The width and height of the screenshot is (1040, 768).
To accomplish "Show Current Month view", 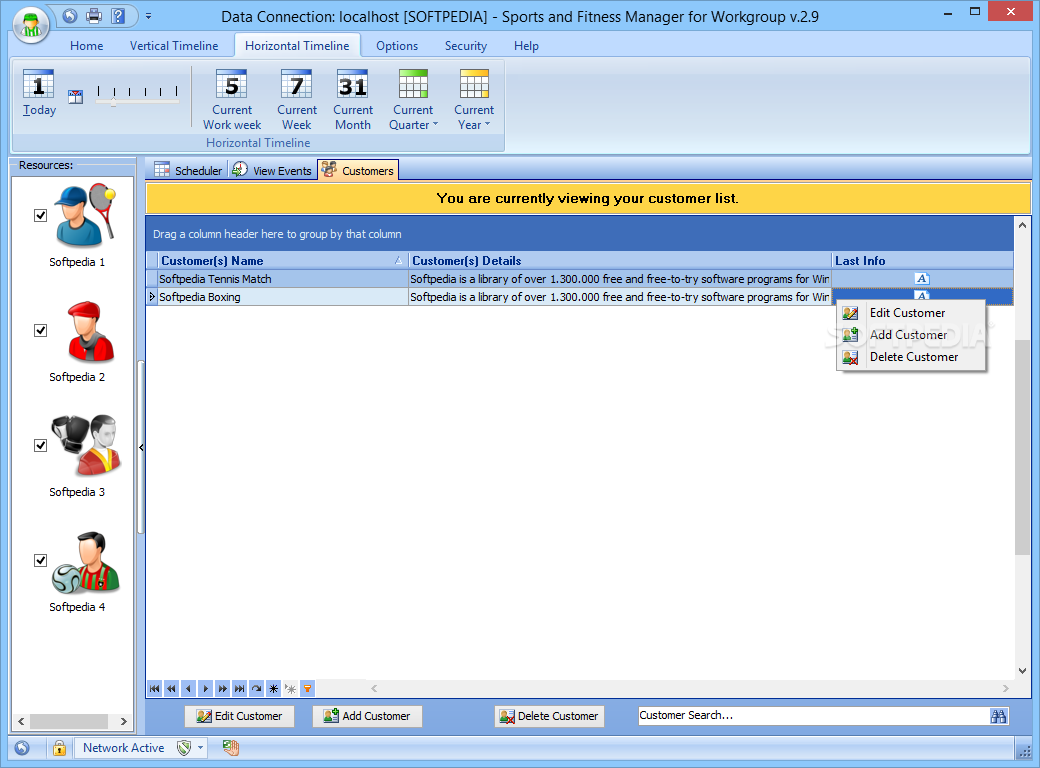I will click(353, 100).
